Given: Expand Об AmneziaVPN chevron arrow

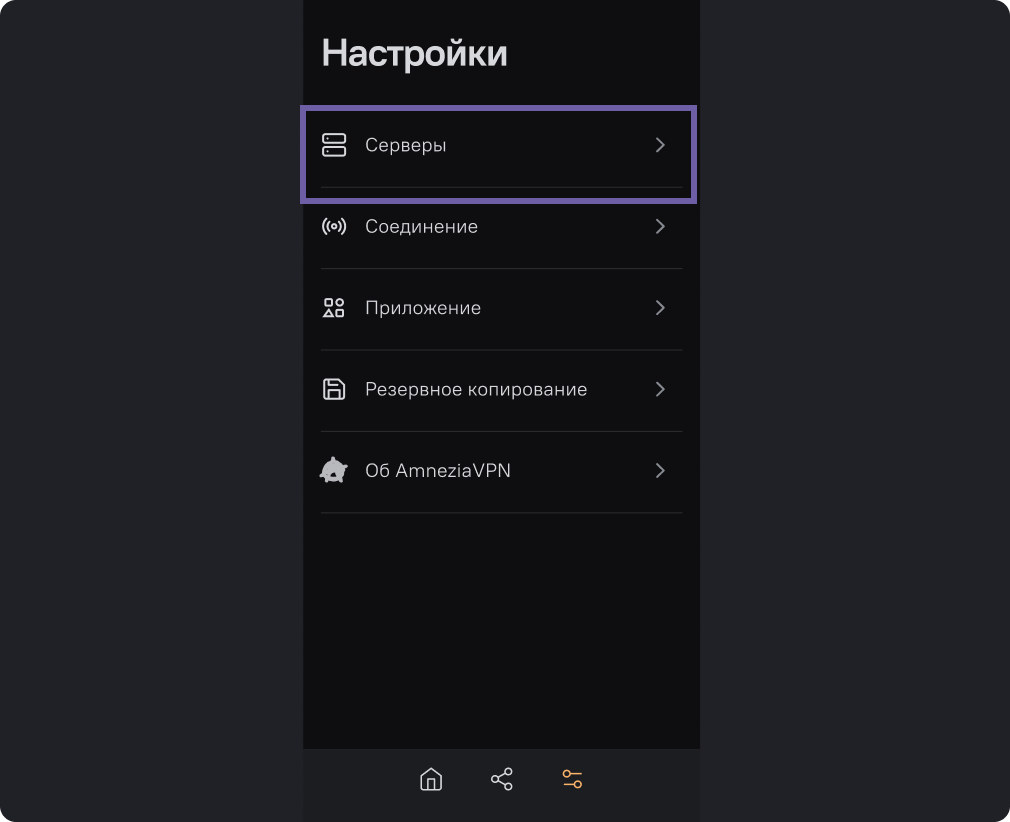Looking at the screenshot, I should [660, 470].
